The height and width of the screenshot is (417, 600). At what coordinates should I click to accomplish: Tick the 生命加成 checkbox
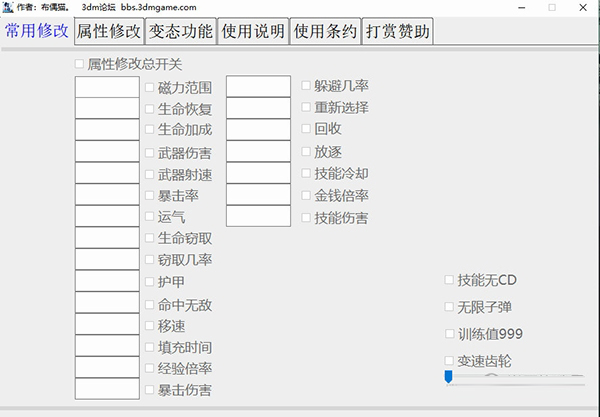pyautogui.click(x=149, y=130)
